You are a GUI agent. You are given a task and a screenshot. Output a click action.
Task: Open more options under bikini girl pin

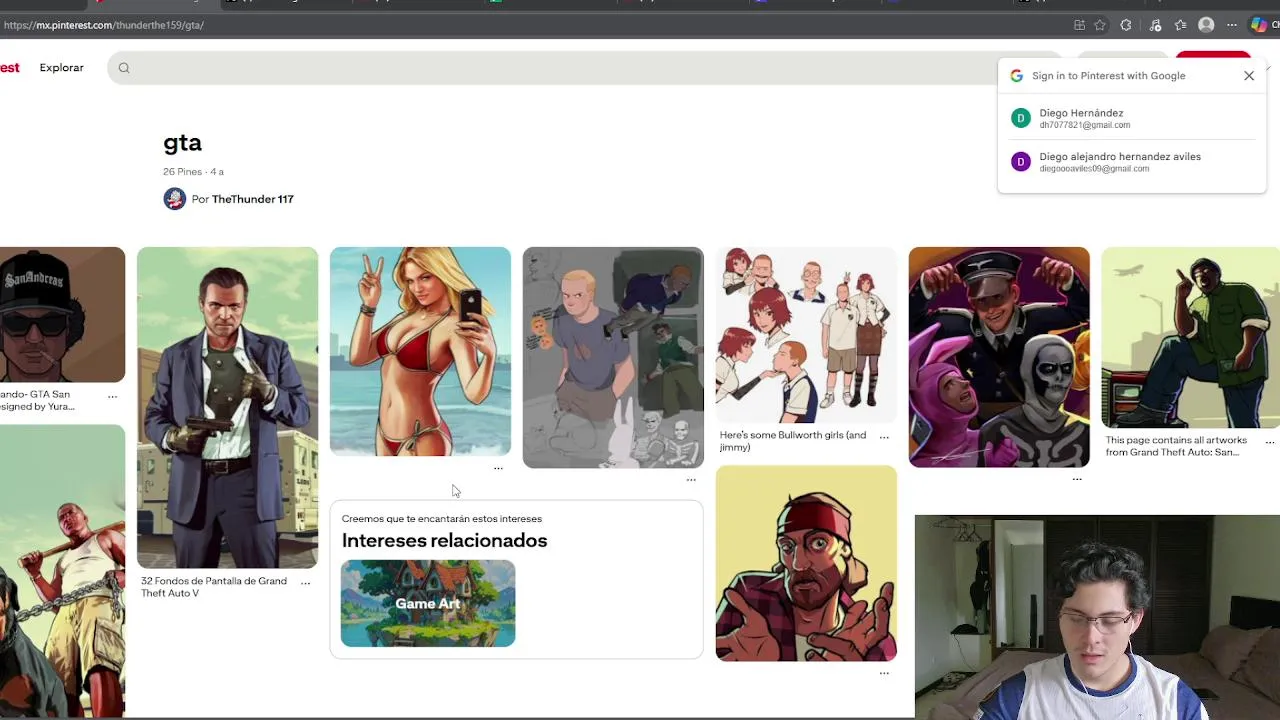(498, 468)
